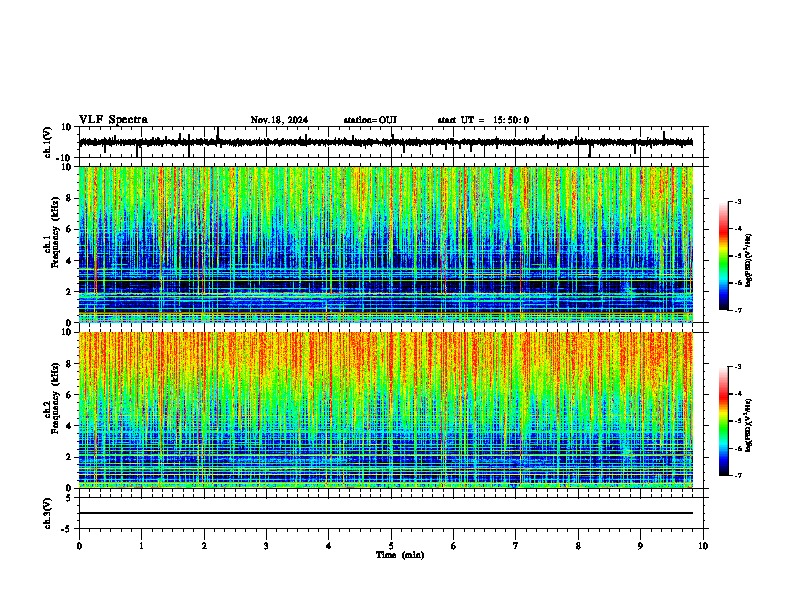Click the "5" tick on ch.3(V) axis
Screen dimensions: 792x612
tap(69, 498)
